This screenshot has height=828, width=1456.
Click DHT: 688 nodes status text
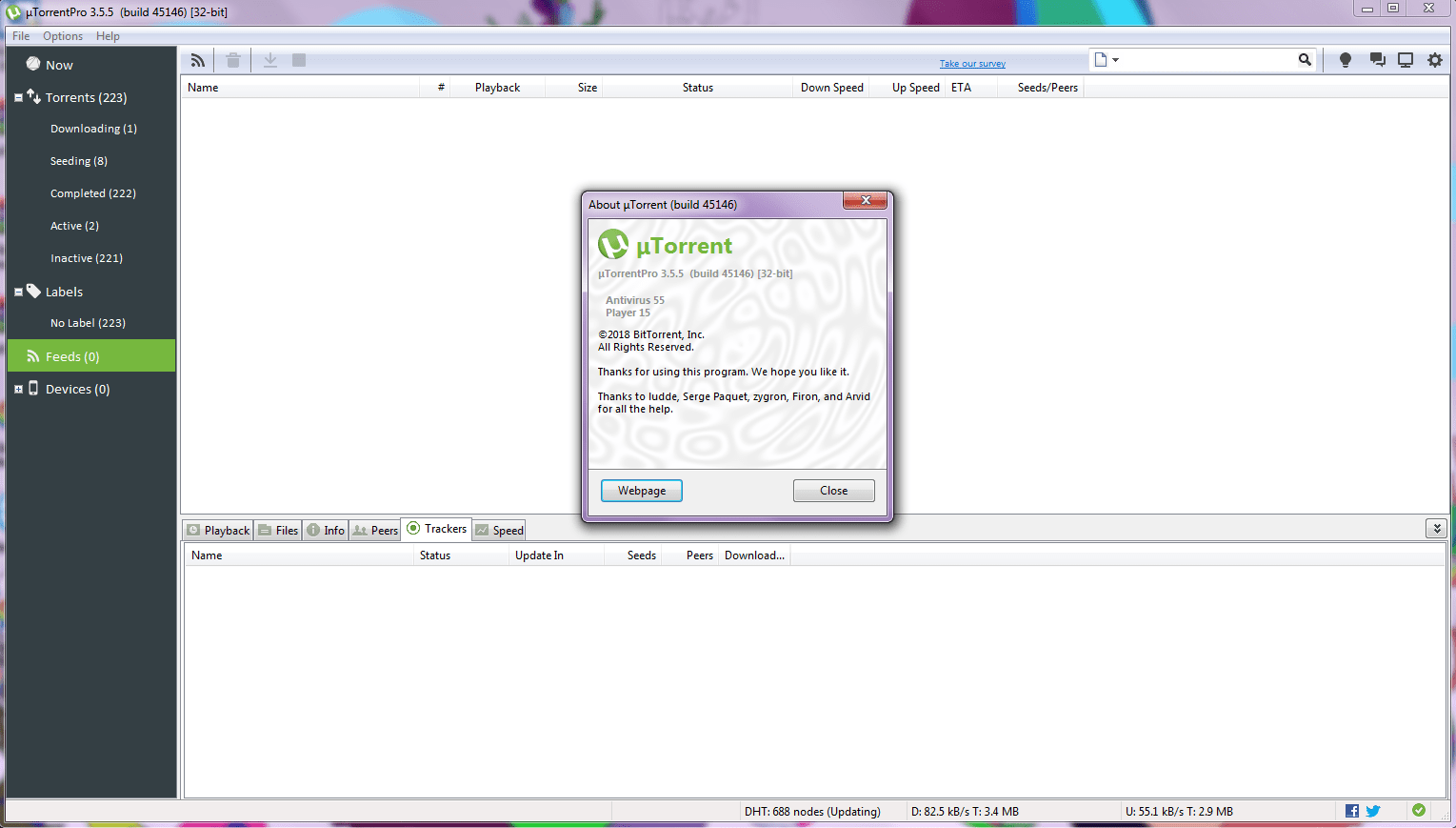click(812, 812)
